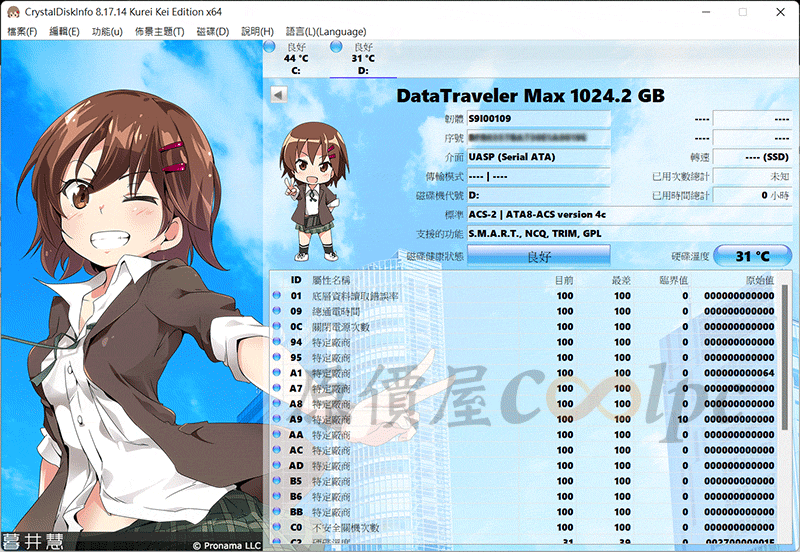Screen dimensions: 800x552
Task: Click the drive letter D: field
Action: point(539,195)
